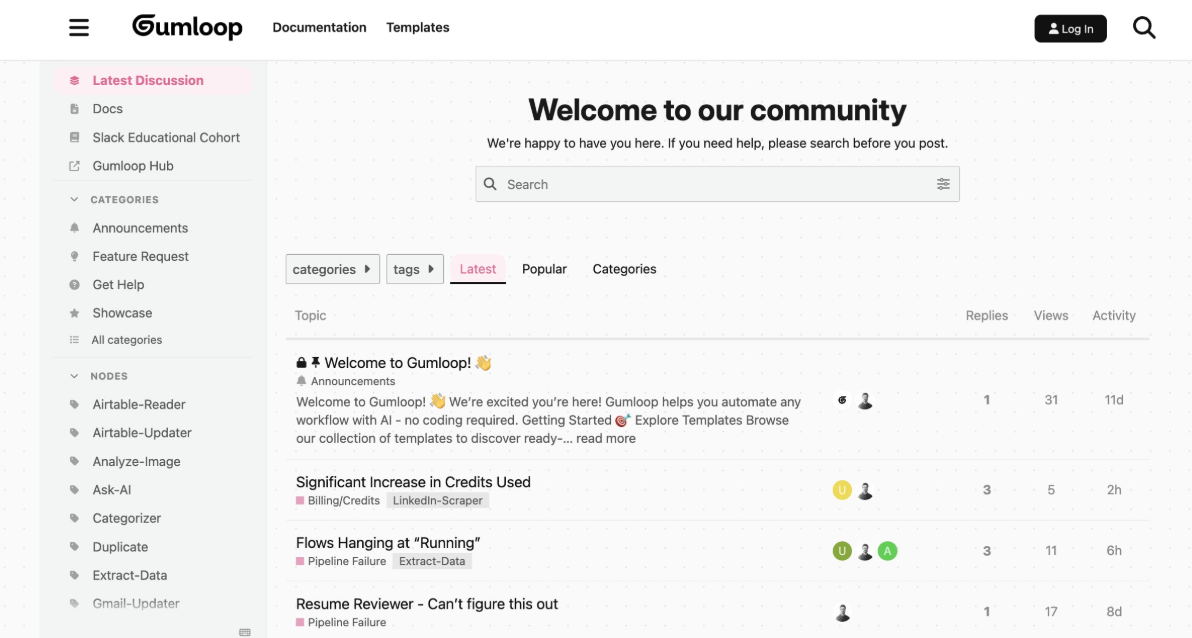The image size is (1192, 638).
Task: Select Latest Discussion in sidebar
Action: [x=153, y=81]
